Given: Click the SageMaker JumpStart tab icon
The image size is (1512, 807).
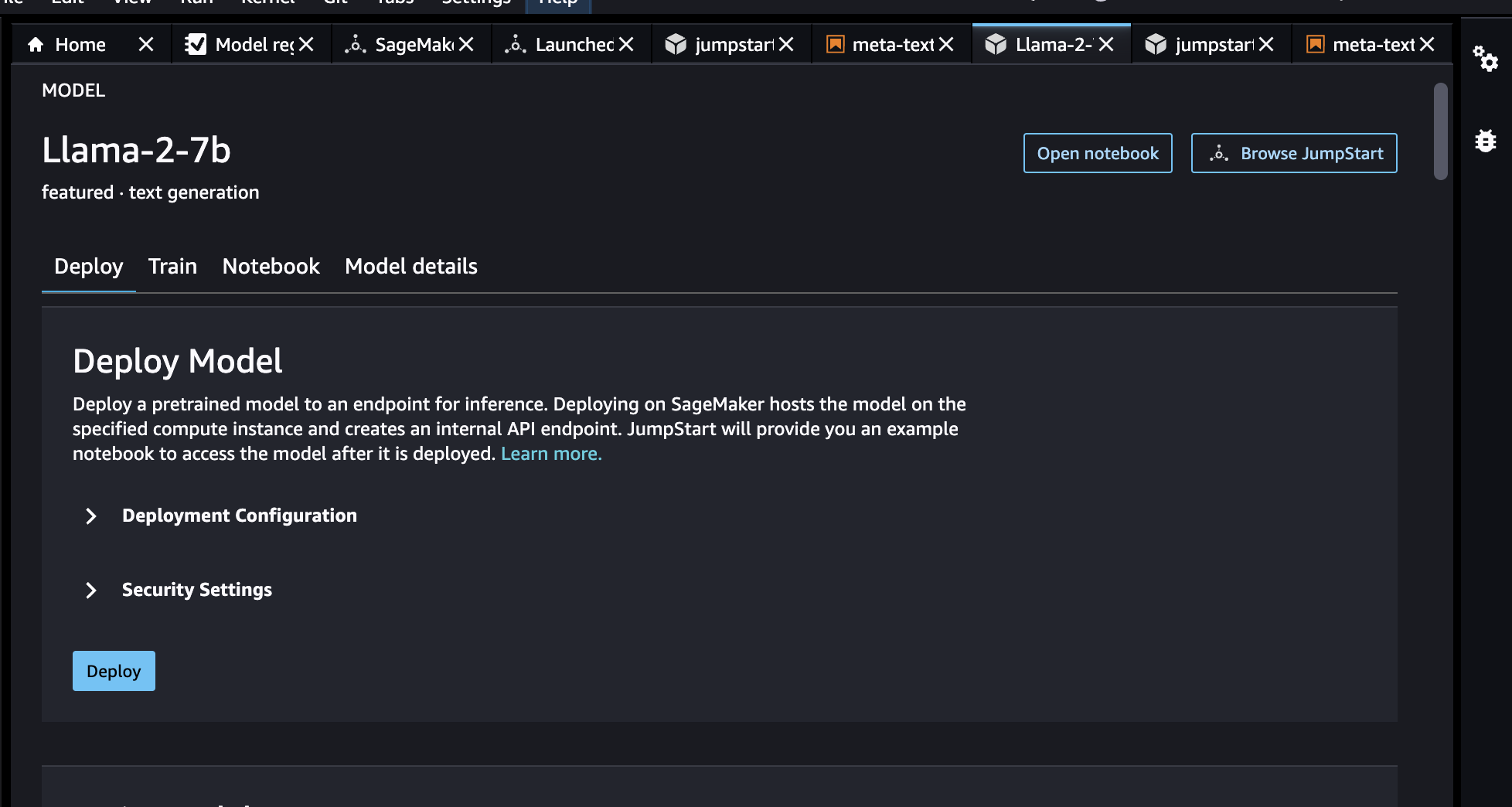Looking at the screenshot, I should tap(355, 45).
